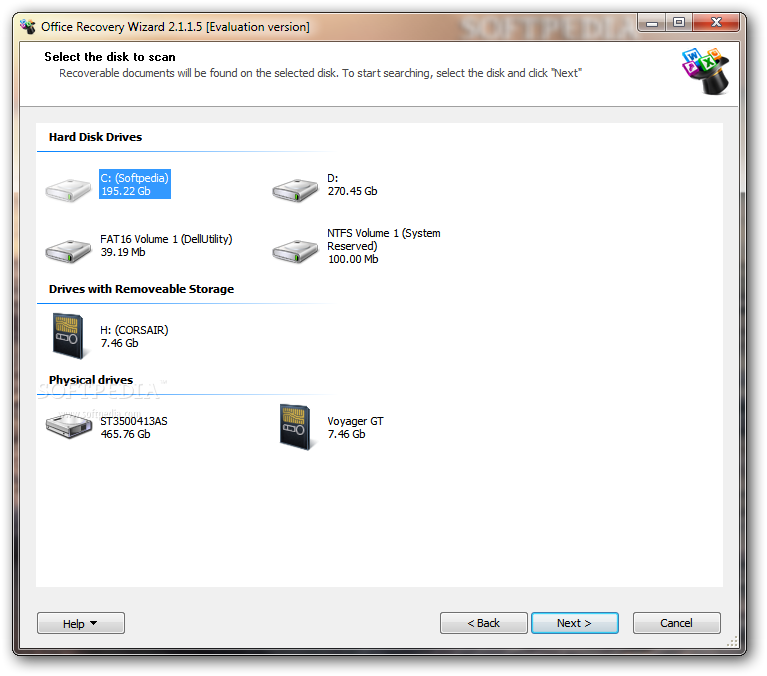The width and height of the screenshot is (767, 676).
Task: Click the D: hard disk icon
Action: pyautogui.click(x=295, y=190)
